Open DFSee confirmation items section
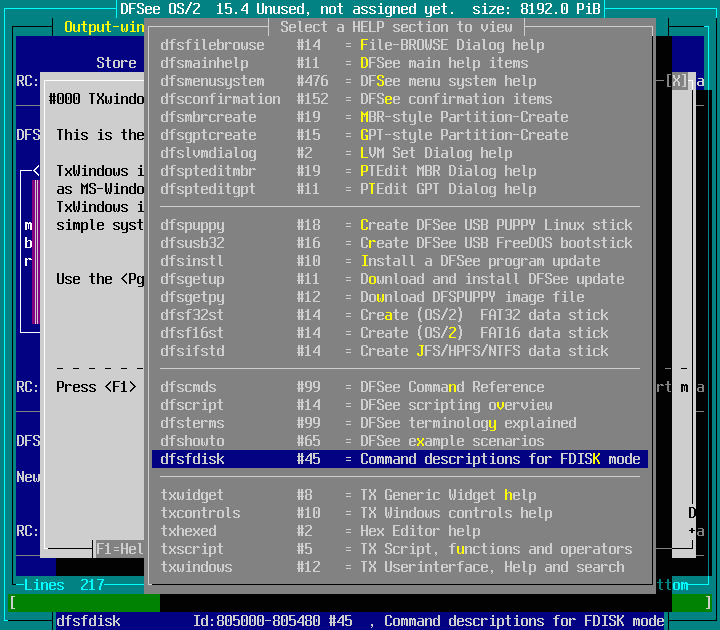The image size is (720, 630). coord(400,99)
